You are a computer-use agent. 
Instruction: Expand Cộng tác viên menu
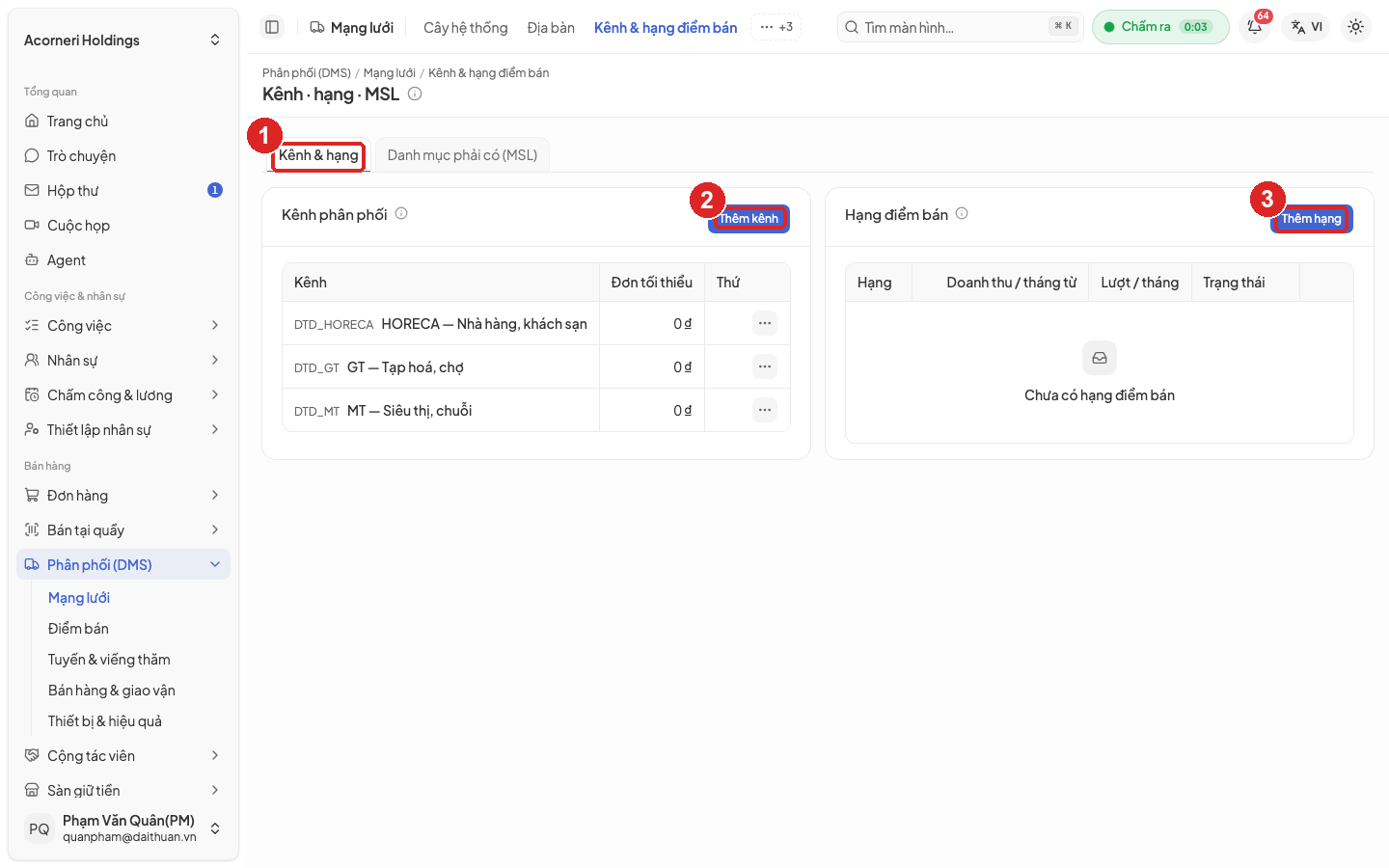123,756
